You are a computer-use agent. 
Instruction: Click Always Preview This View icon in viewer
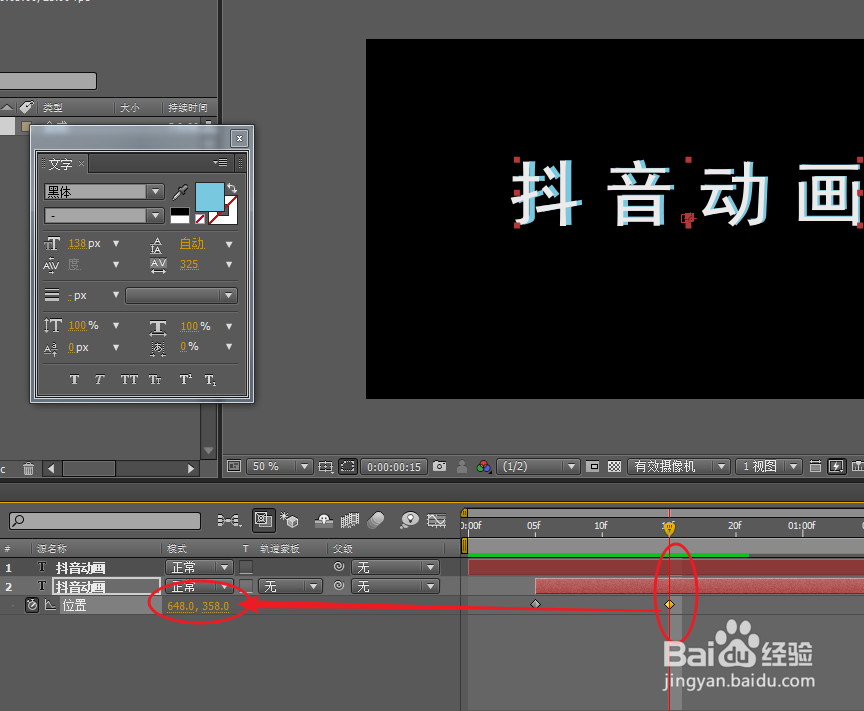click(x=234, y=466)
